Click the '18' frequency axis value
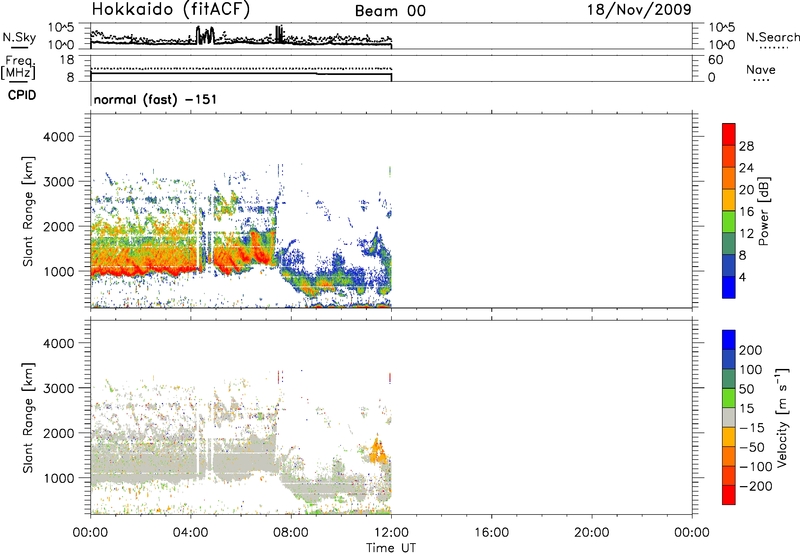Image resolution: width=800 pixels, height=554 pixels. tap(67, 60)
